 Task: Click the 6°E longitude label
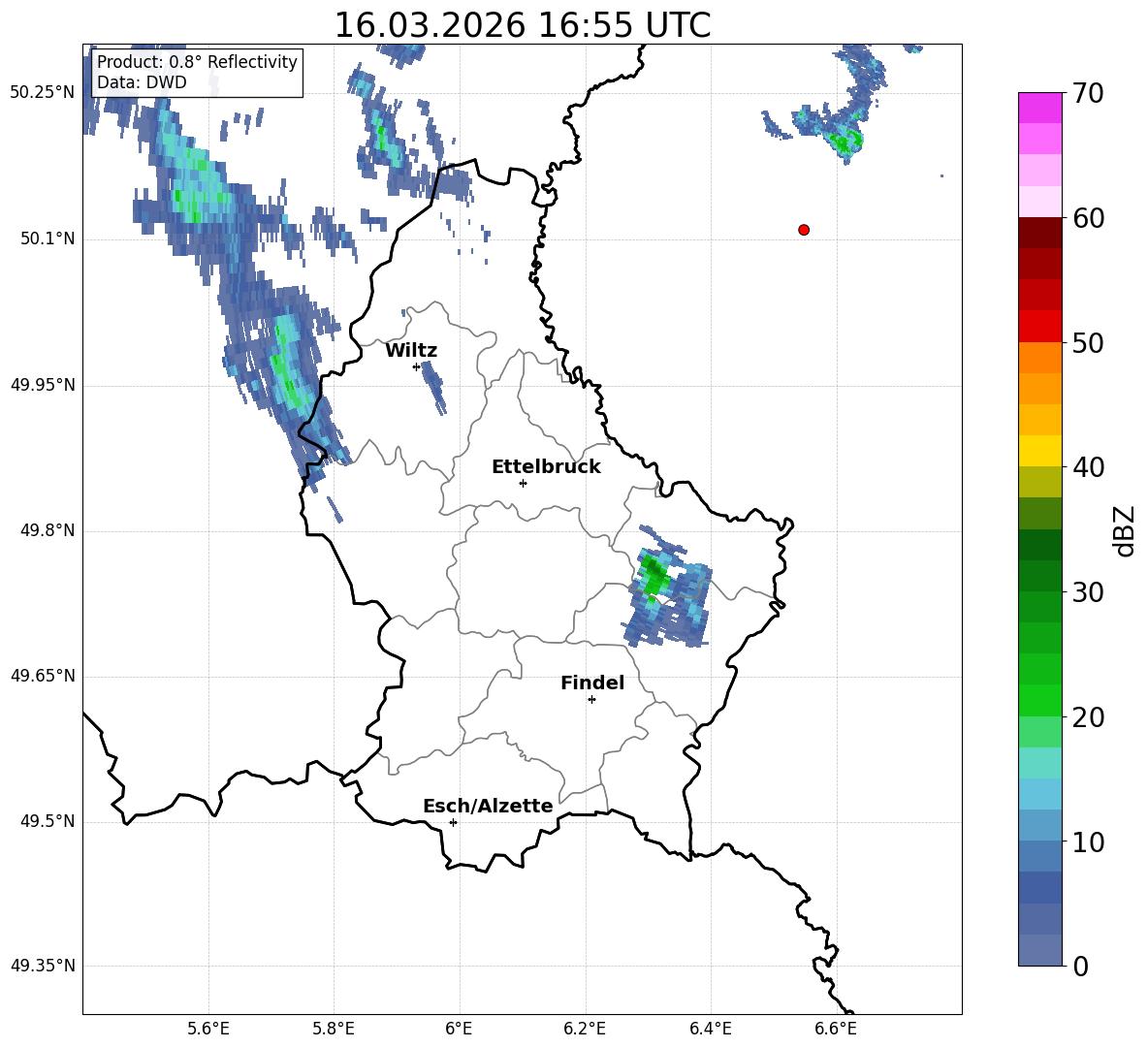pos(459,1029)
